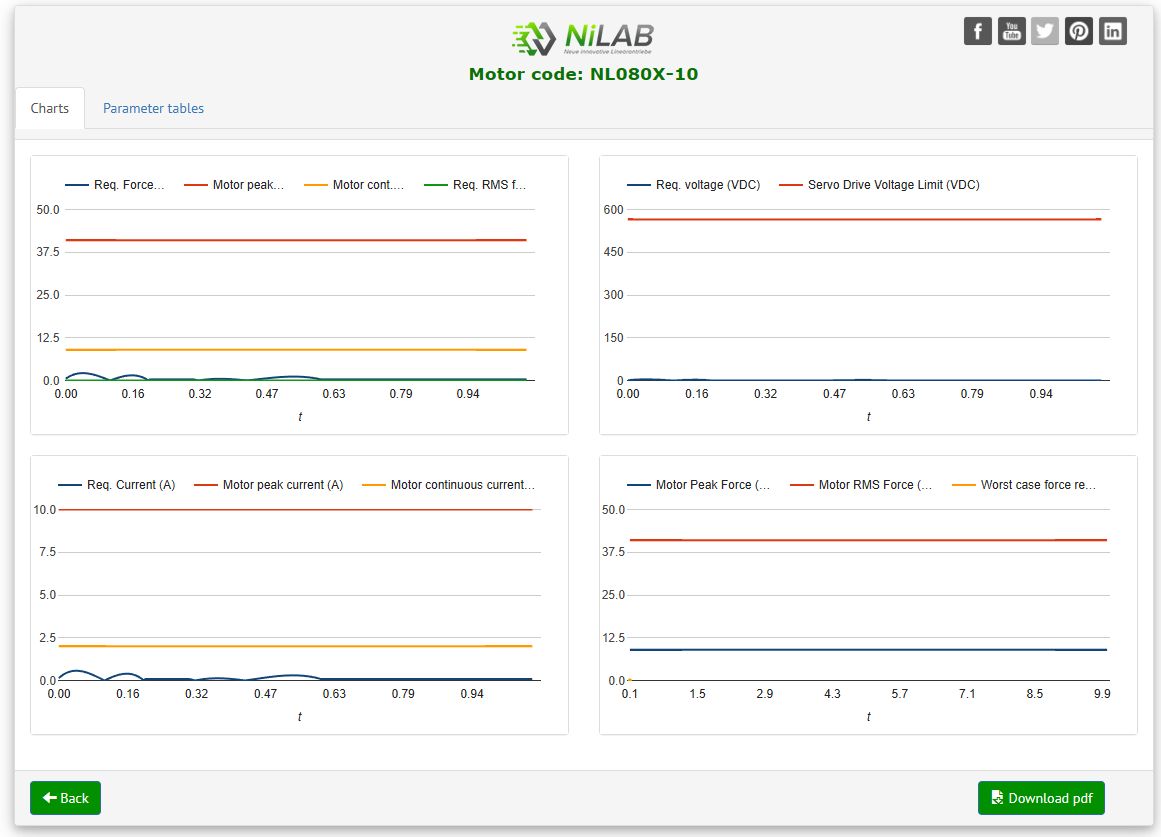Open the YouTube social icon
The width and height of the screenshot is (1161, 837).
[x=1011, y=31]
